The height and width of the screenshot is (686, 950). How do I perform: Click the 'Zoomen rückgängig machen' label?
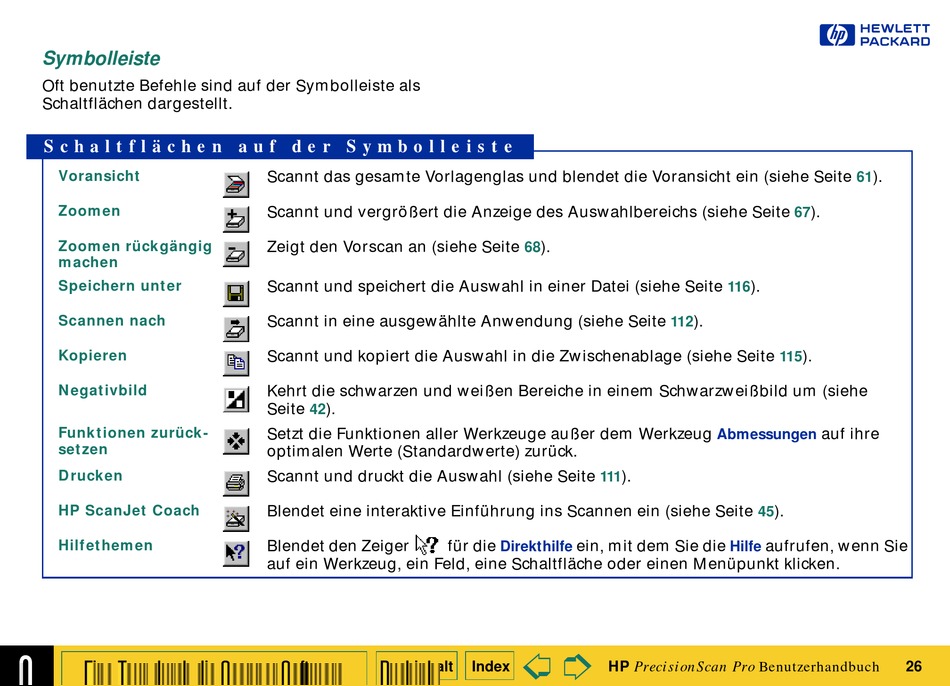click(135, 254)
